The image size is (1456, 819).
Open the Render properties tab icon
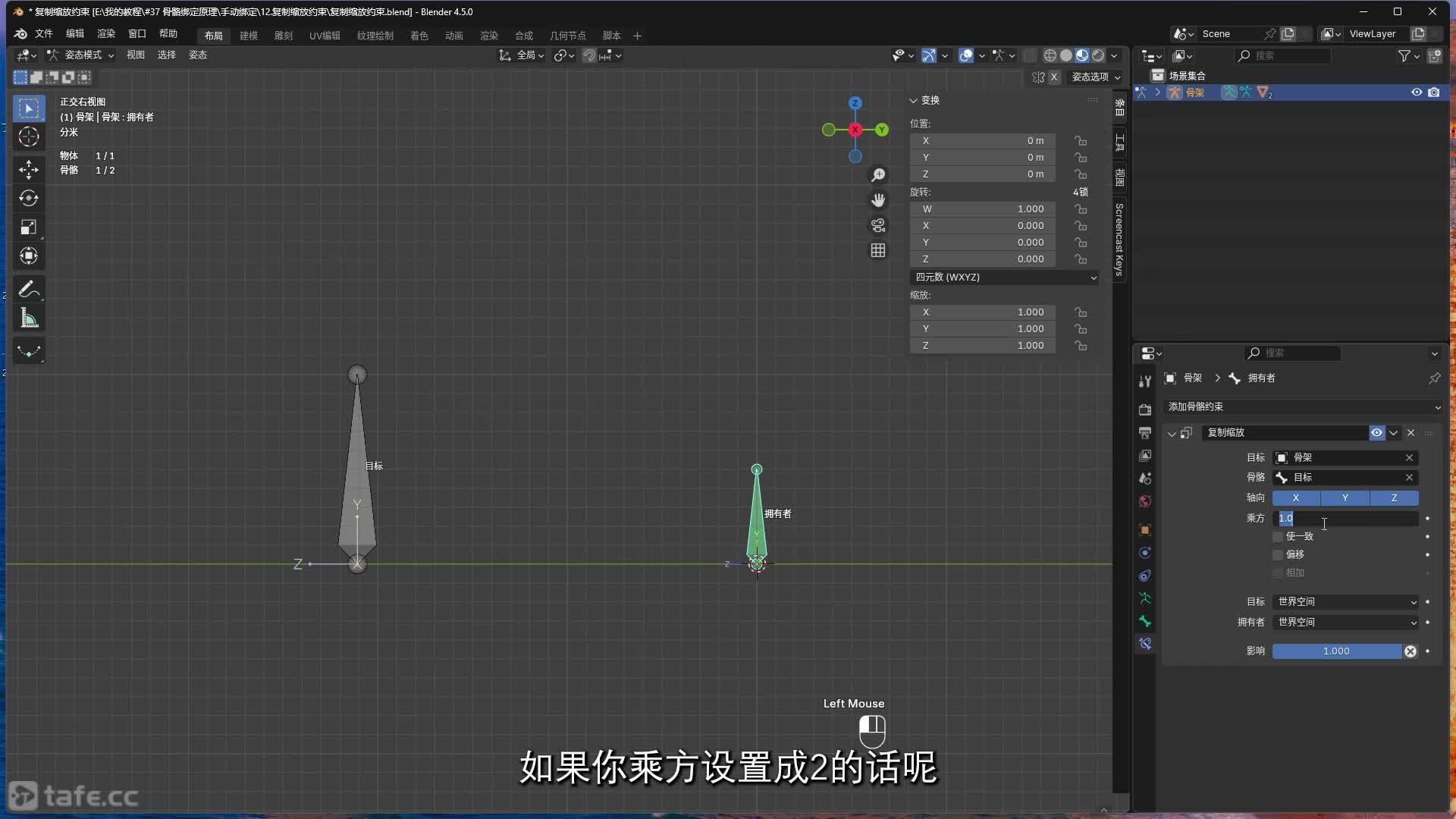(1145, 409)
